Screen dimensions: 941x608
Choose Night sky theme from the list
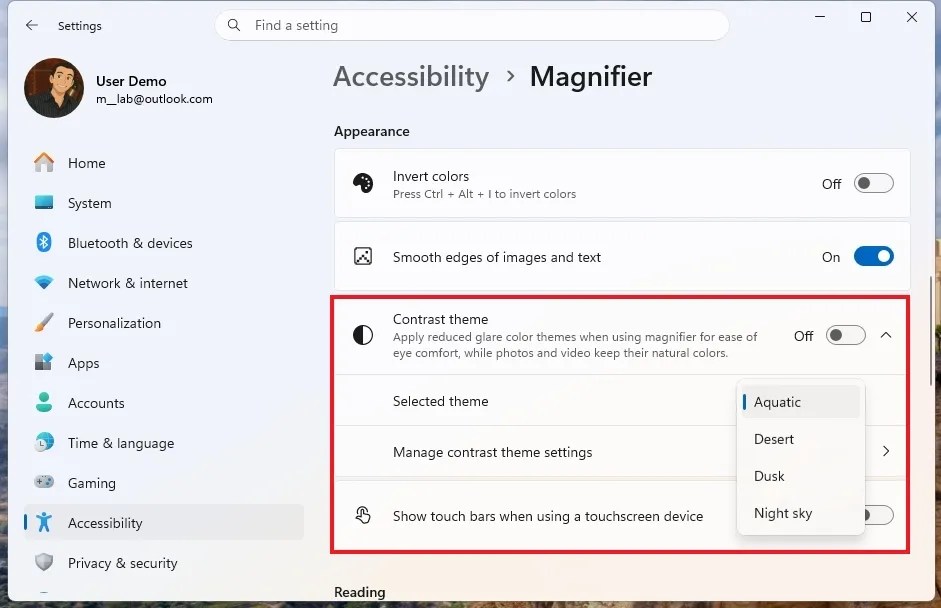pyautogui.click(x=801, y=514)
